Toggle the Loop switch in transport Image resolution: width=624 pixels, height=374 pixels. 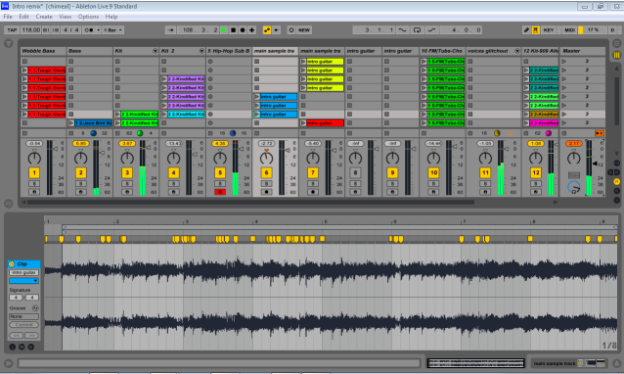pyautogui.click(x=417, y=30)
